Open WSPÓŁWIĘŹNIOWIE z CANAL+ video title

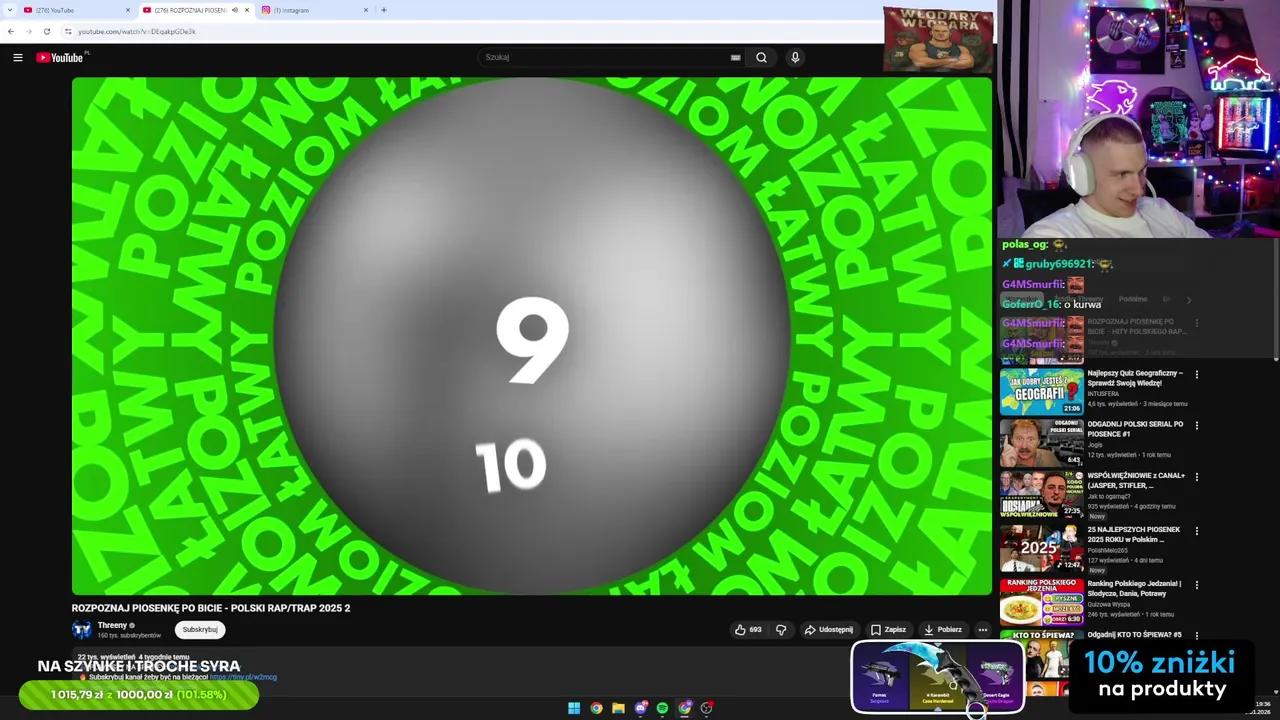point(1136,480)
